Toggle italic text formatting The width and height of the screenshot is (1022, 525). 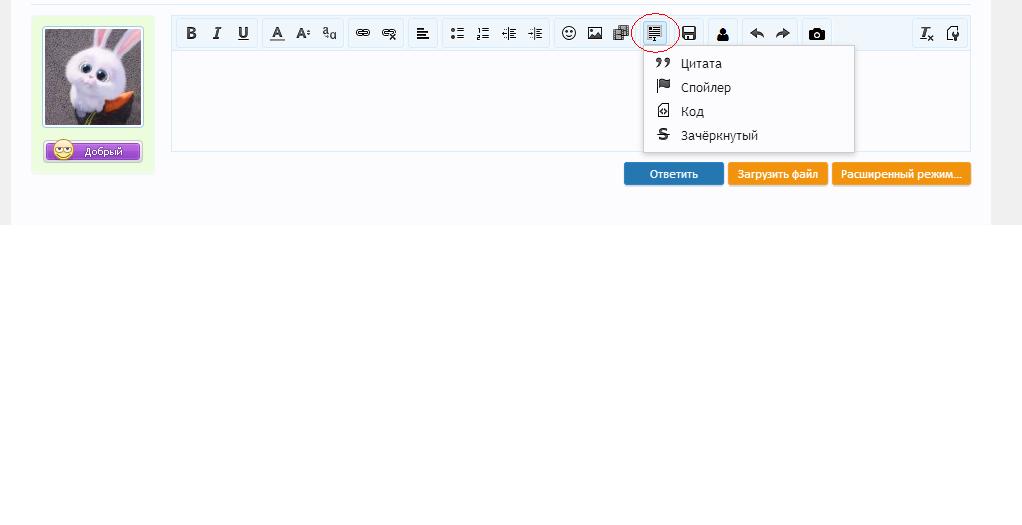click(217, 33)
